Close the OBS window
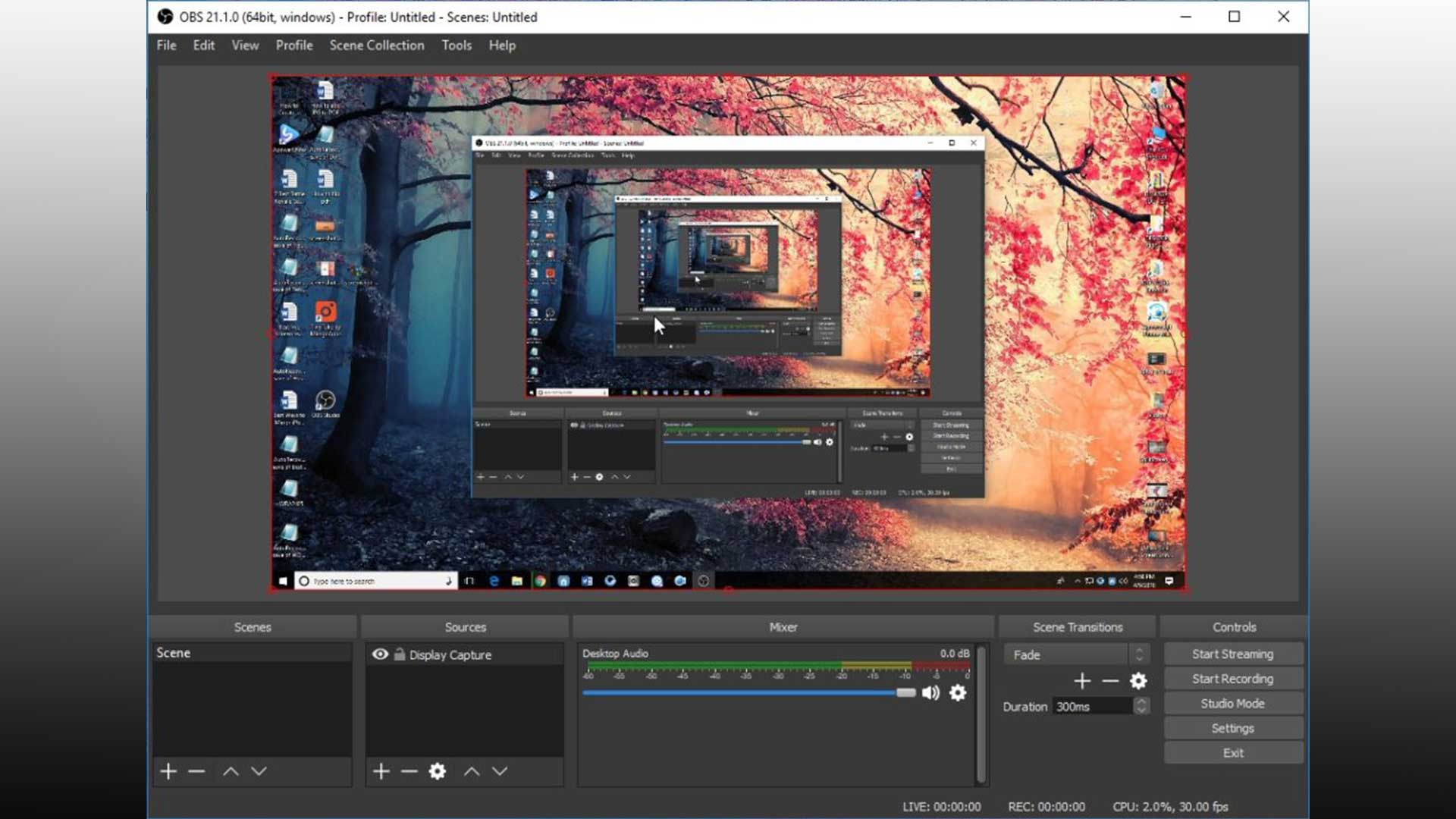 1283,17
